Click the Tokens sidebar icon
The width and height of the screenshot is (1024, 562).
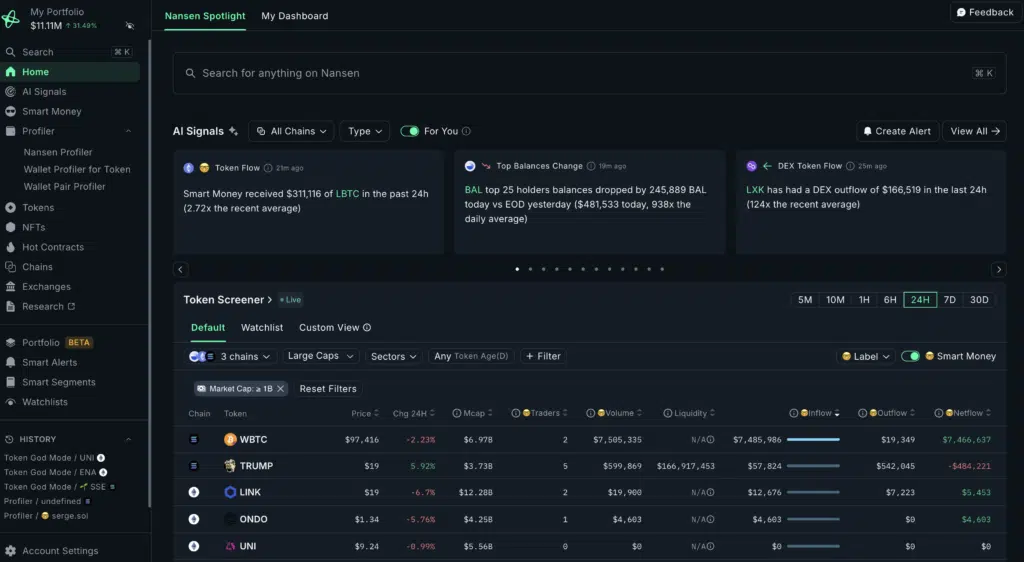point(10,208)
